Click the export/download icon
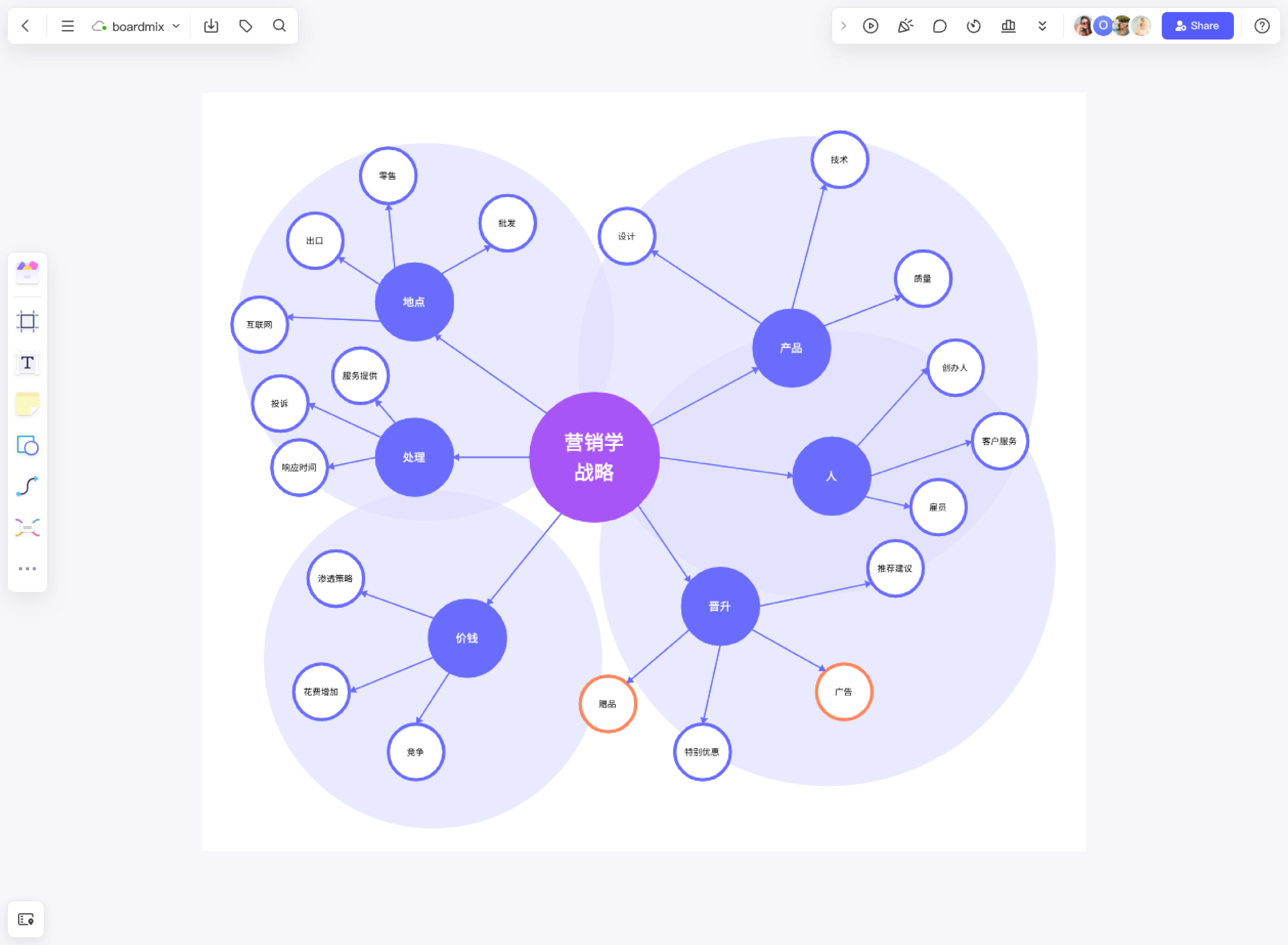 (x=211, y=26)
